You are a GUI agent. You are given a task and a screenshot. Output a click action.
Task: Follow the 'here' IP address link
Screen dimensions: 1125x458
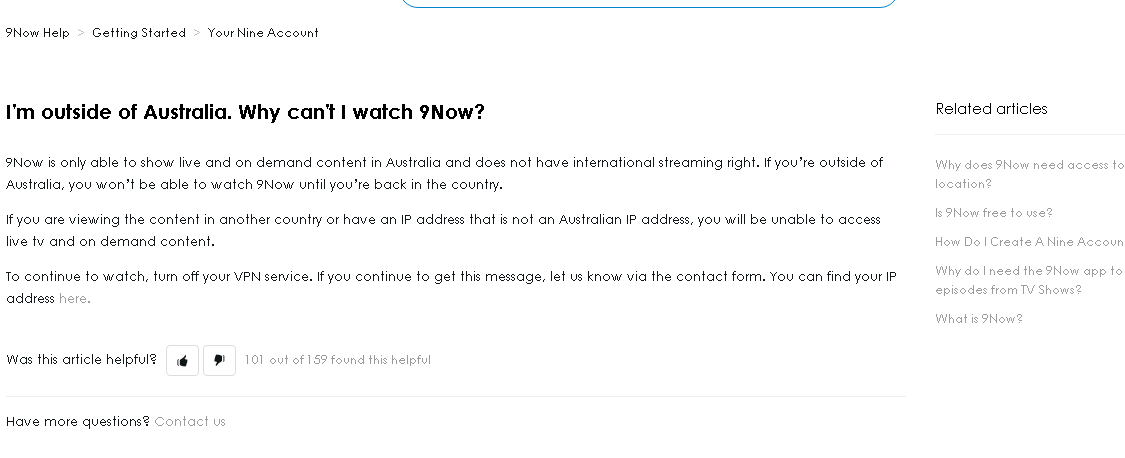(72, 299)
